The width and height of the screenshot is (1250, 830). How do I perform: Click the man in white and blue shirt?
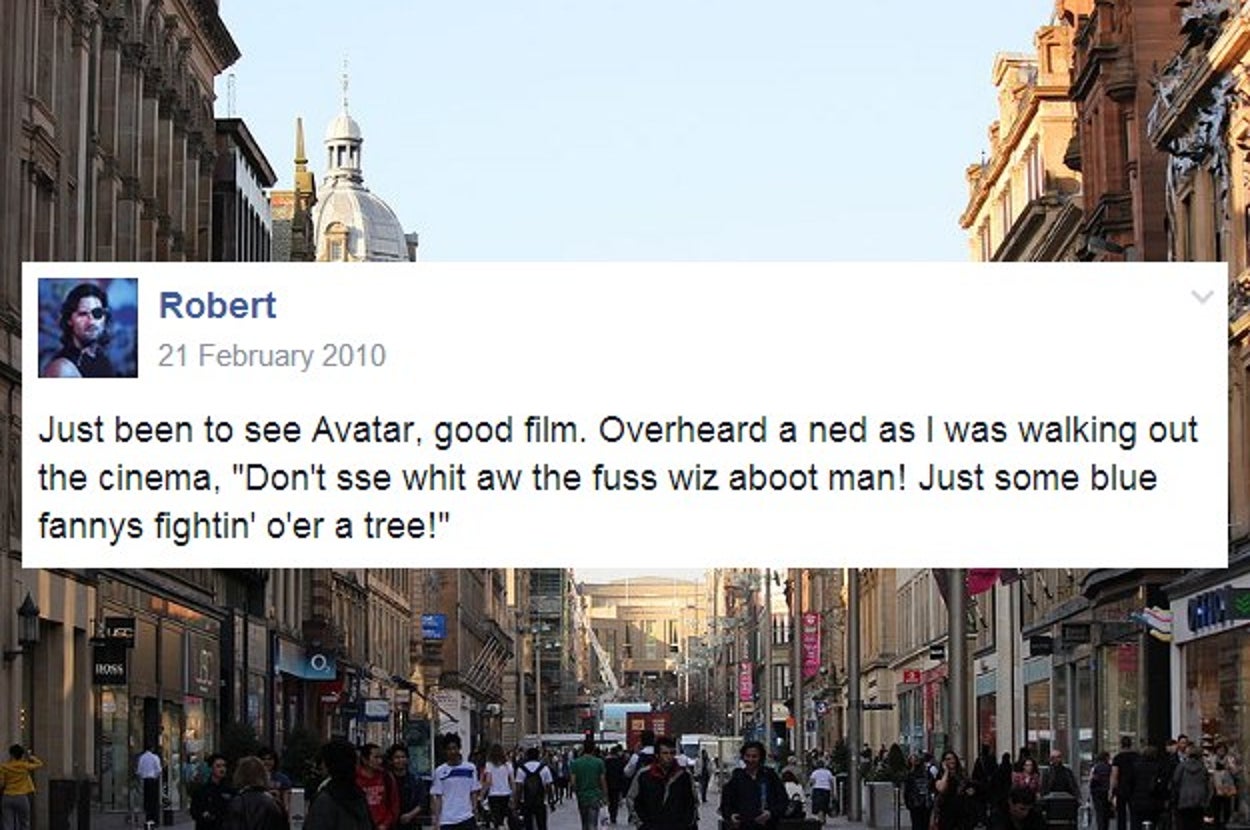pyautogui.click(x=455, y=784)
